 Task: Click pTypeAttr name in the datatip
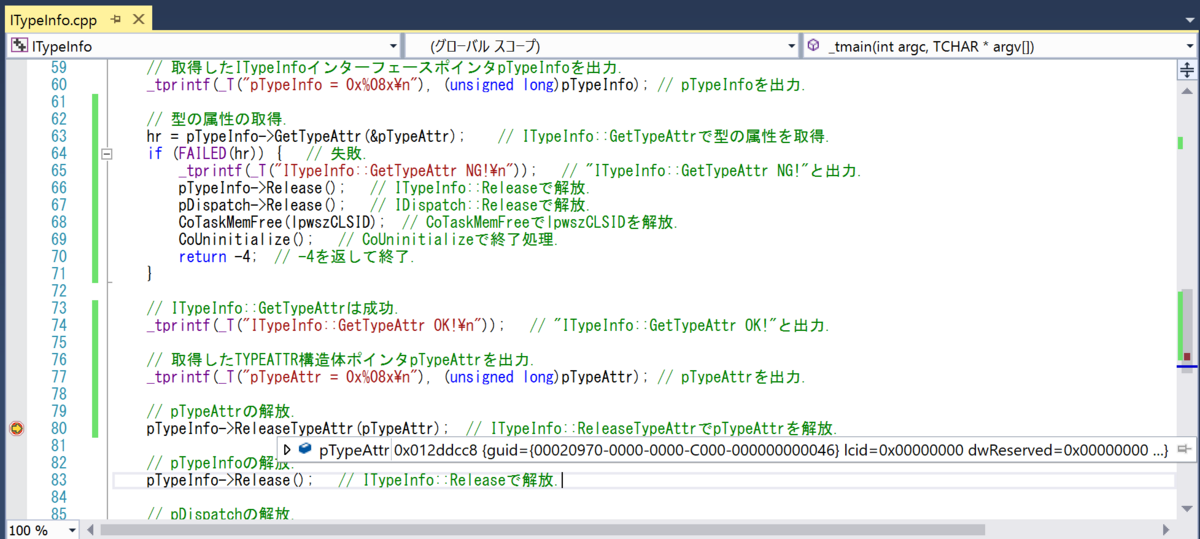tap(354, 451)
